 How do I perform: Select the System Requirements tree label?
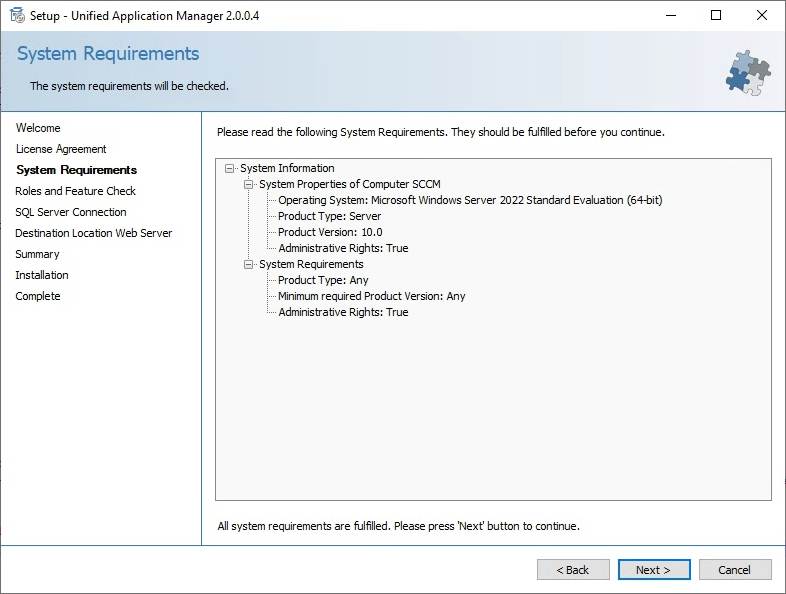point(311,264)
